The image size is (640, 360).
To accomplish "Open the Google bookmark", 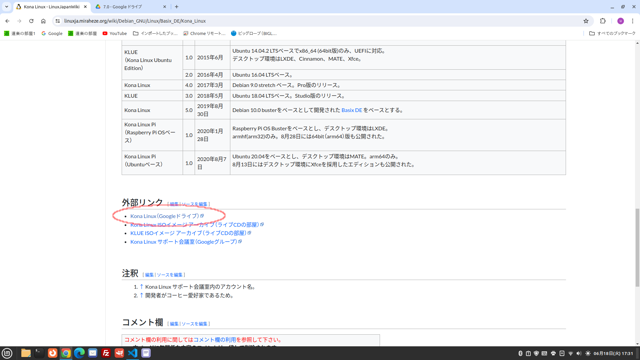I will (52, 33).
